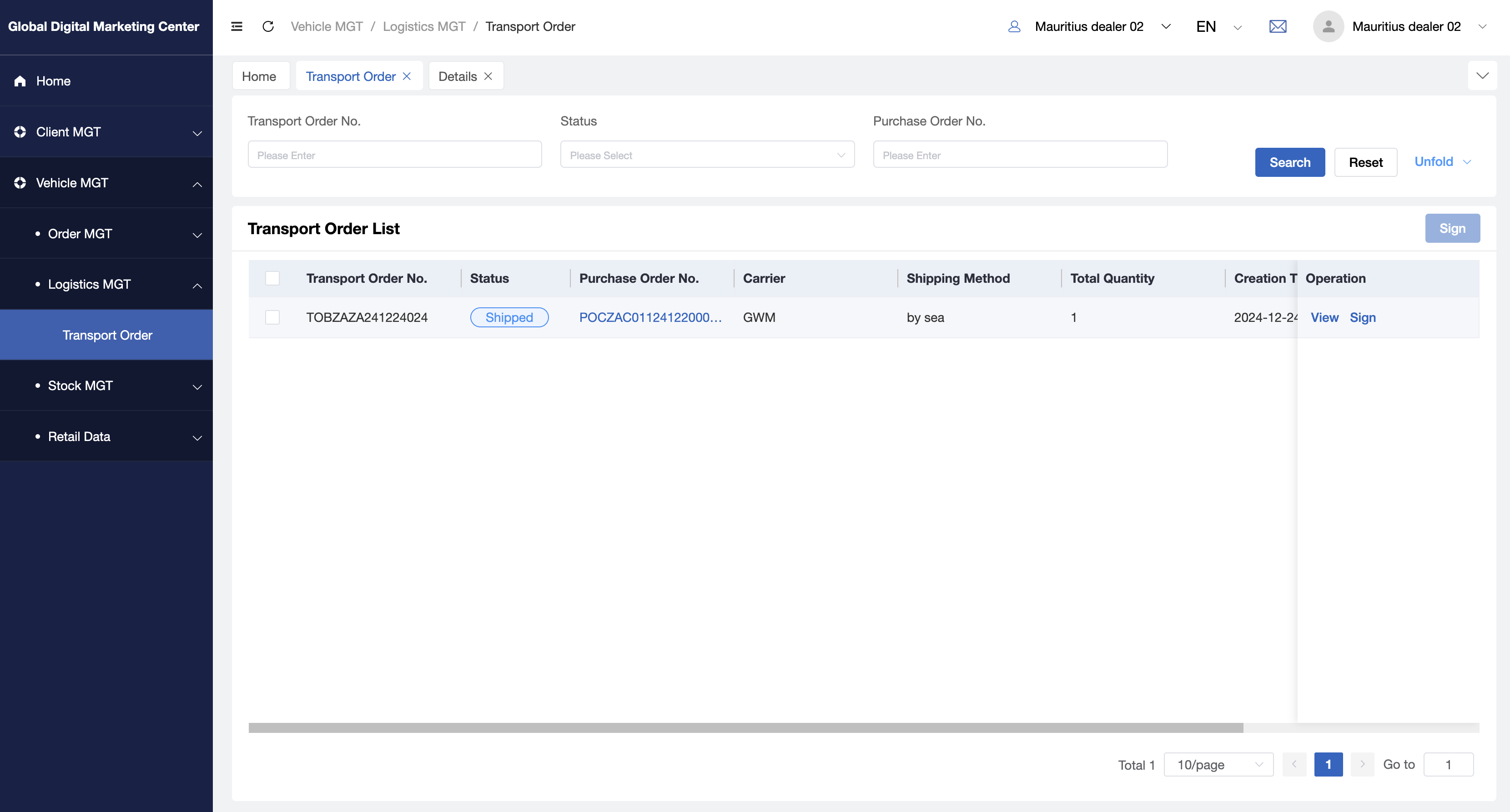The width and height of the screenshot is (1510, 812).
Task: Select page 1 in pagination
Action: pos(1328,764)
